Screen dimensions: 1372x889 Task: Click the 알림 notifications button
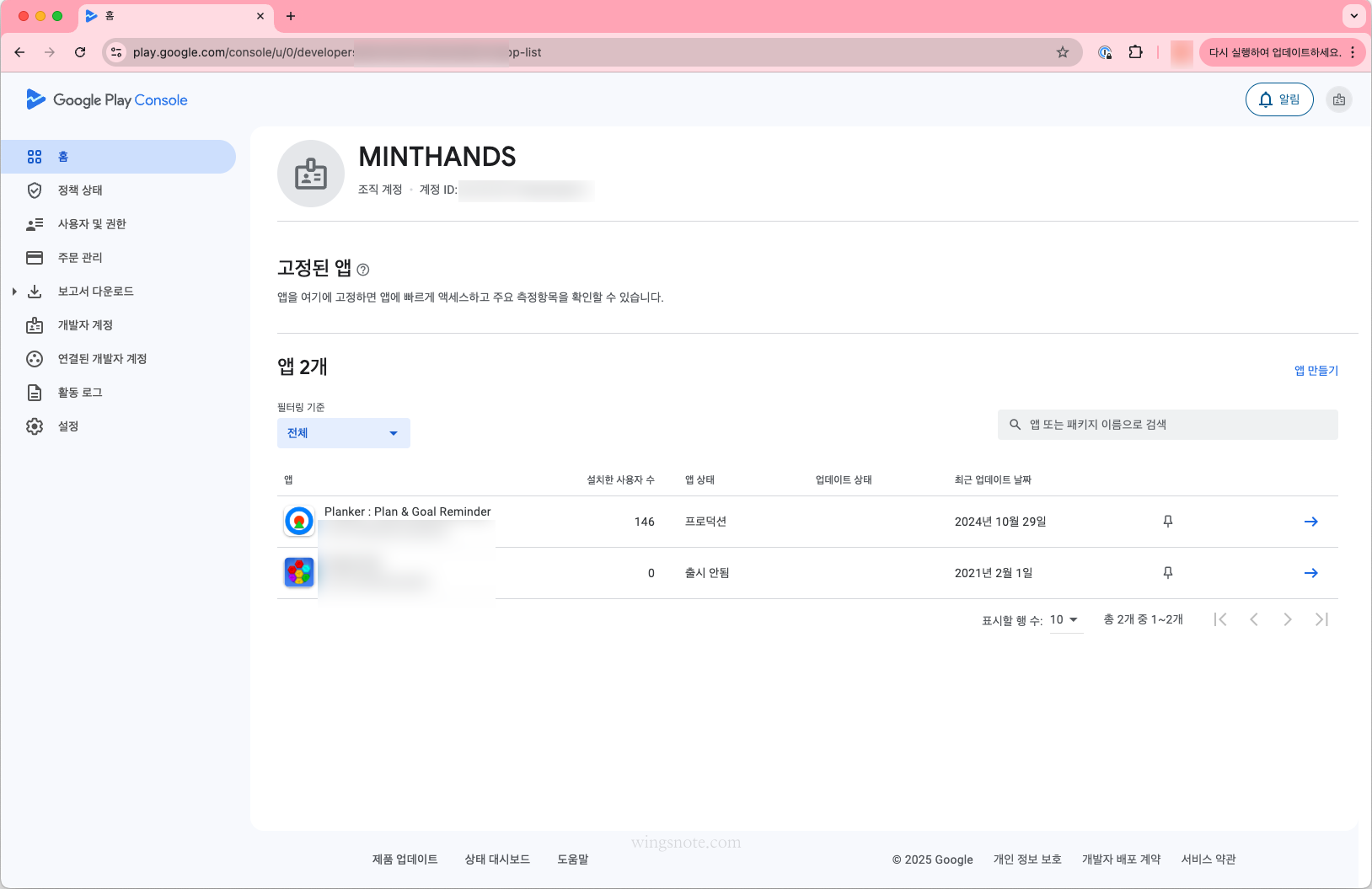point(1279,99)
